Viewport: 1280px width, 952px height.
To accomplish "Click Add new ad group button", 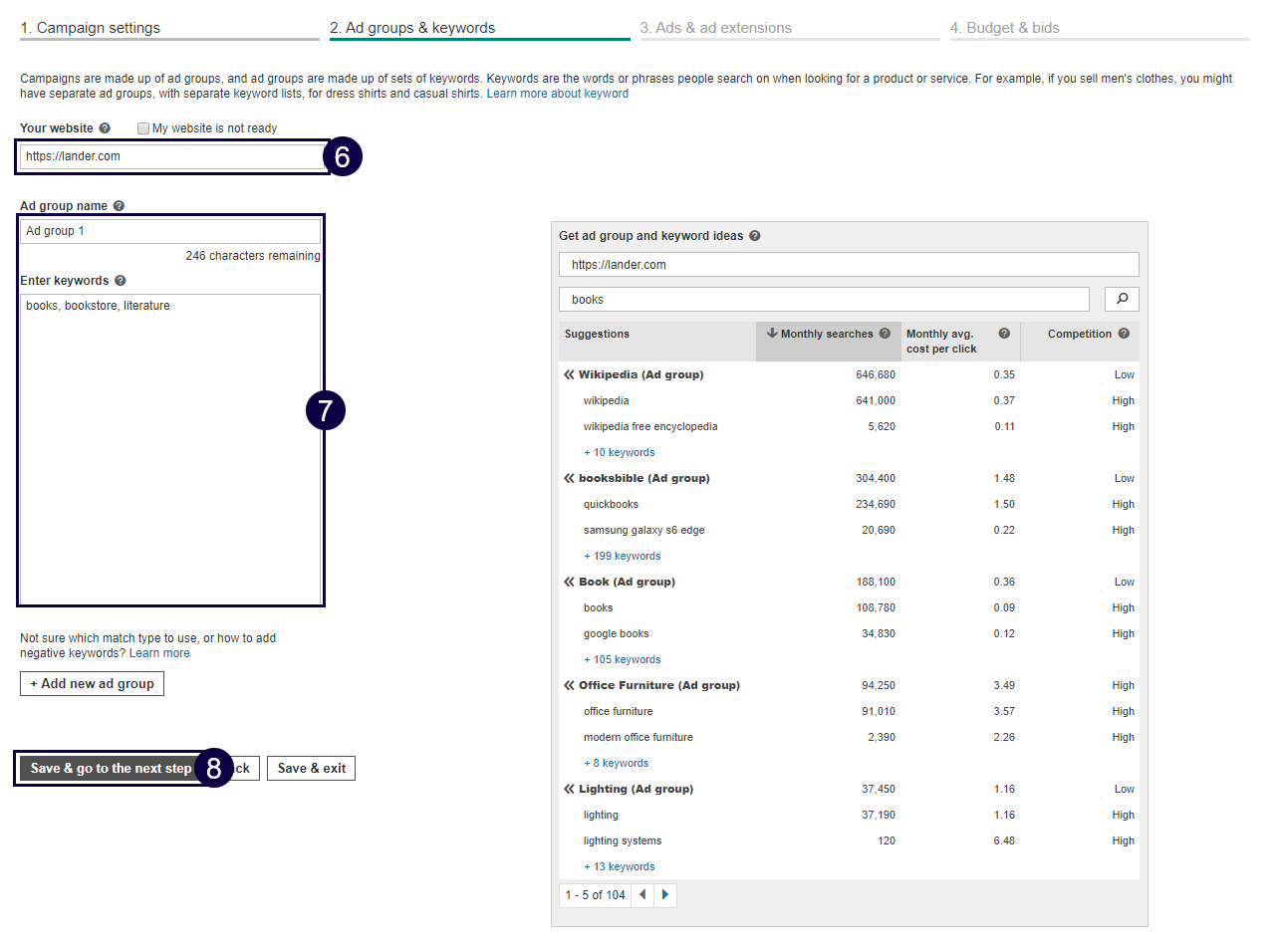I will 92,683.
